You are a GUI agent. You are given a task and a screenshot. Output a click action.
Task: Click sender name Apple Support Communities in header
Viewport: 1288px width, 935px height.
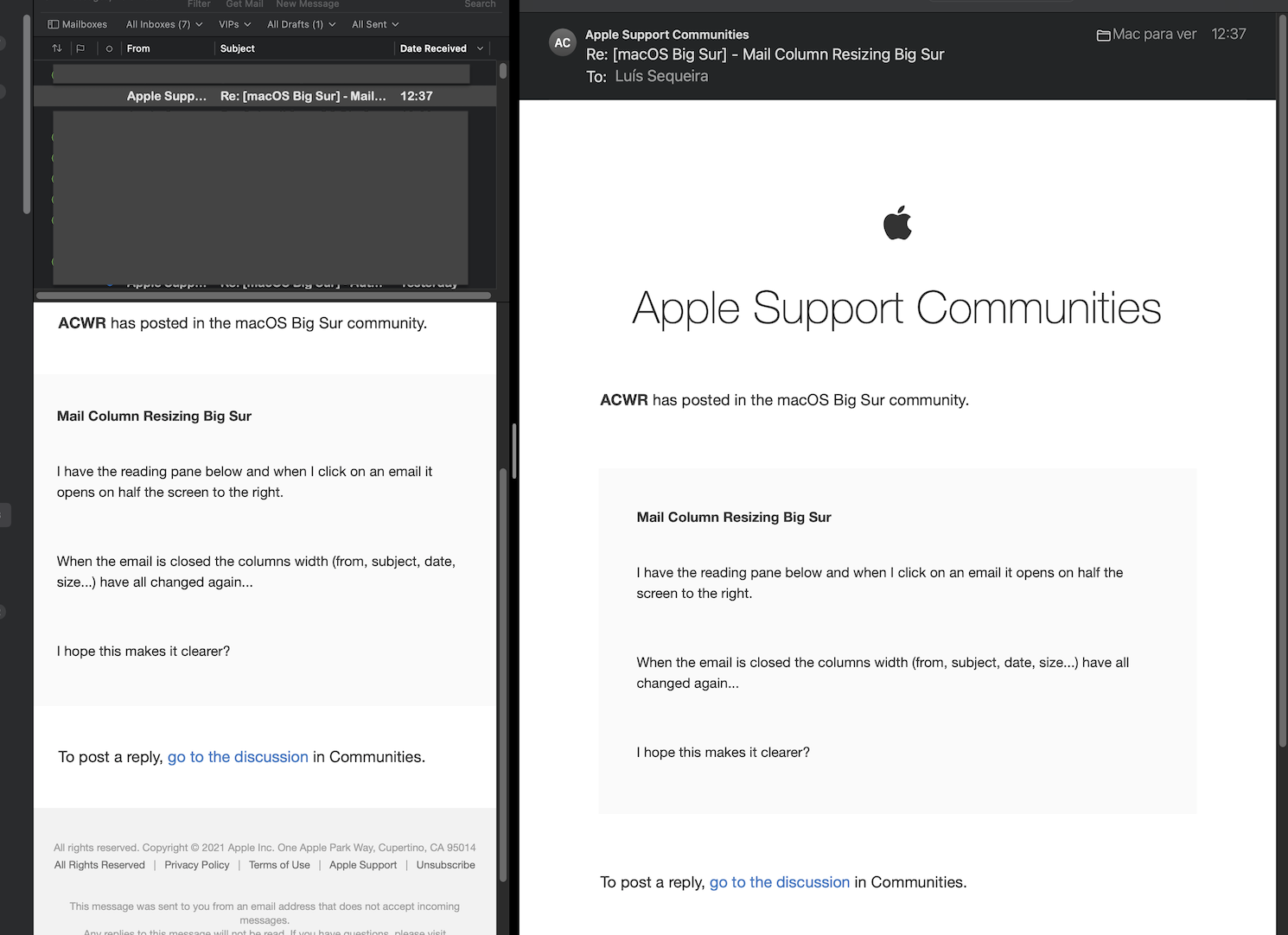click(x=667, y=35)
